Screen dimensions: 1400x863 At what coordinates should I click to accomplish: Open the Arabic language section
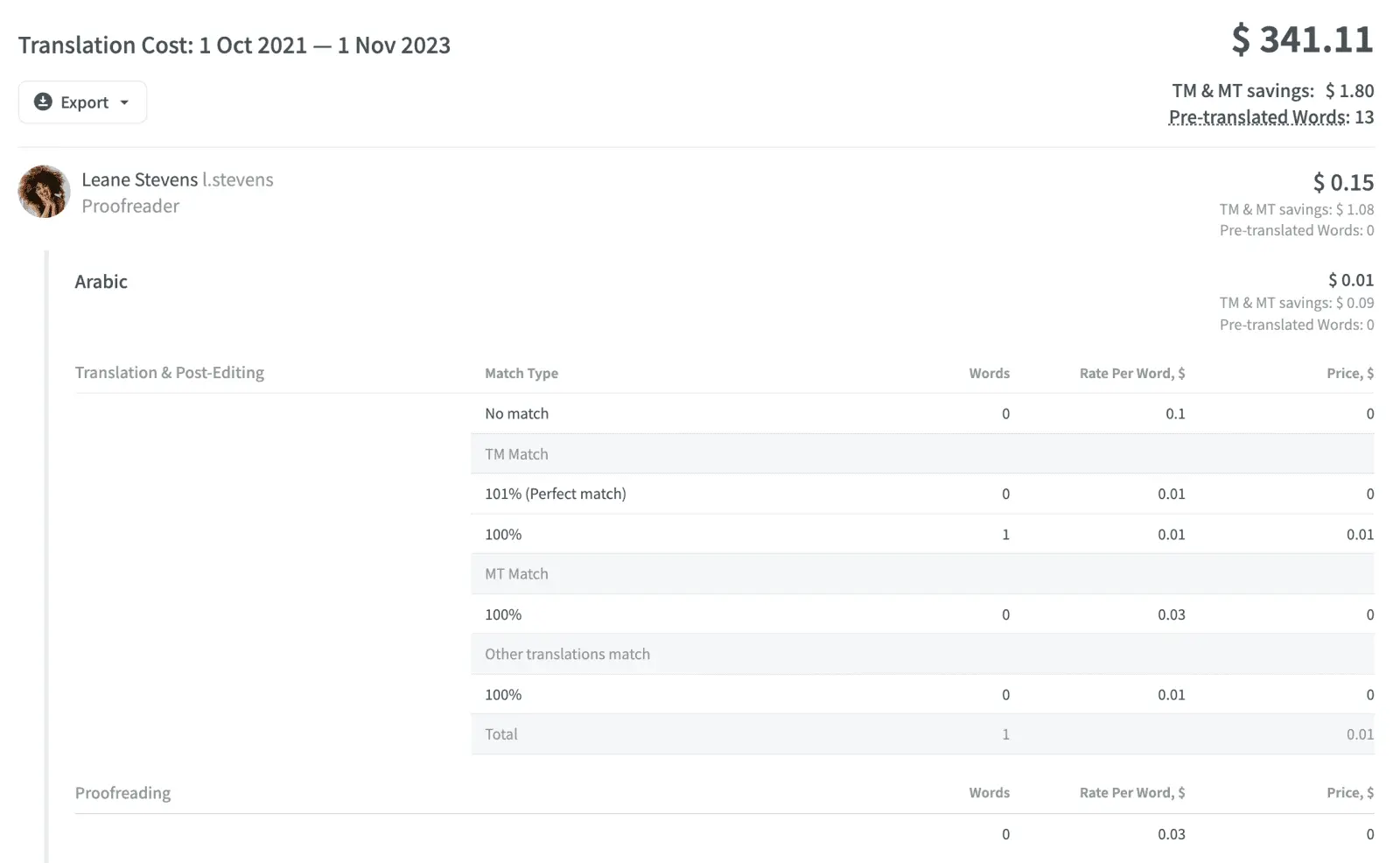[x=101, y=281]
